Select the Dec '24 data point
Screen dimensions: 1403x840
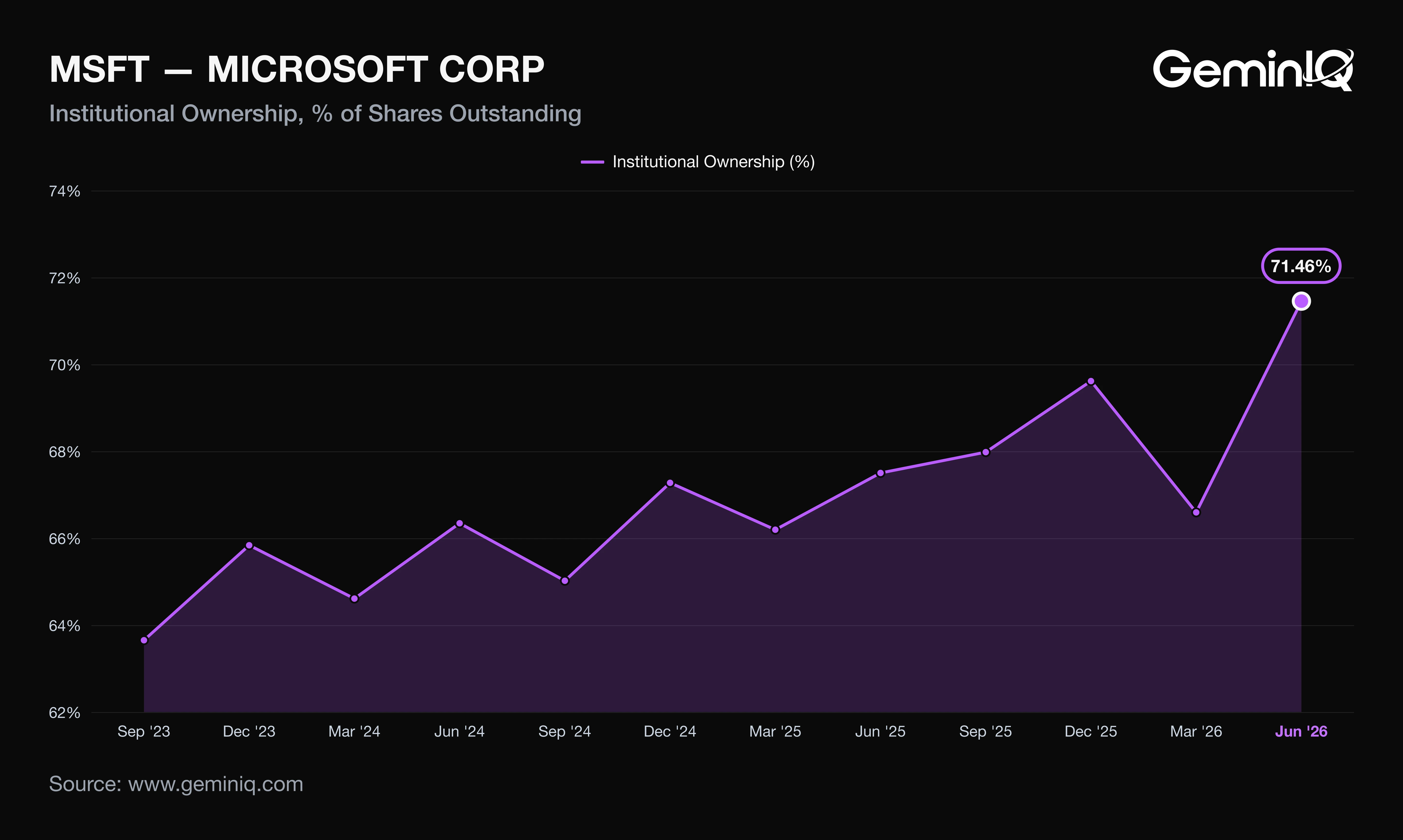point(670,483)
